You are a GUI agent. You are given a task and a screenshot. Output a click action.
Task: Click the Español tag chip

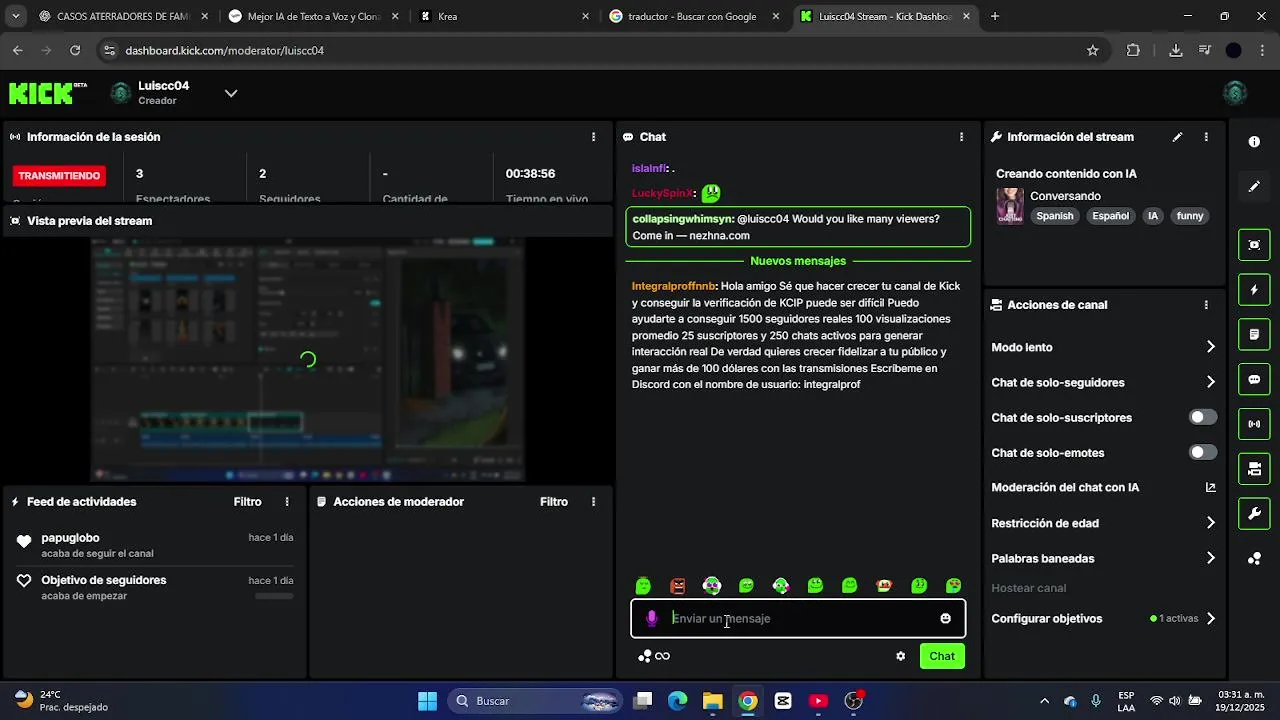coord(1110,216)
